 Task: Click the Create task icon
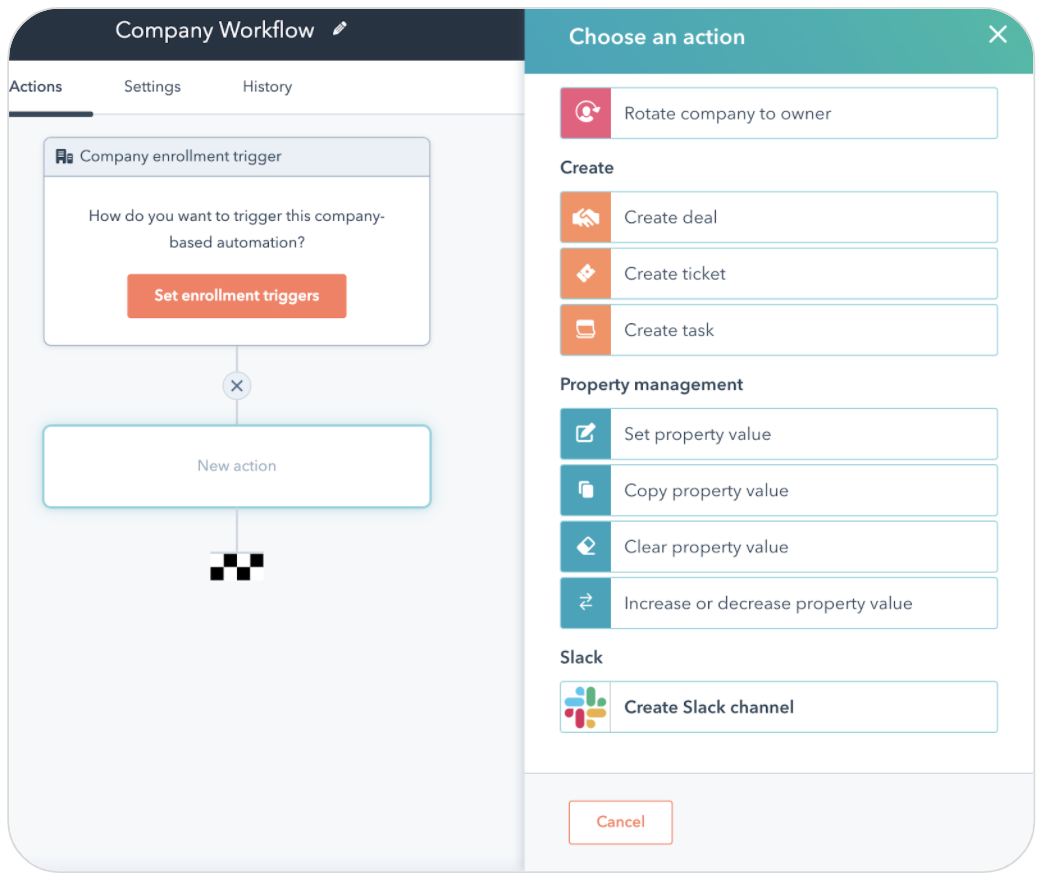586,330
